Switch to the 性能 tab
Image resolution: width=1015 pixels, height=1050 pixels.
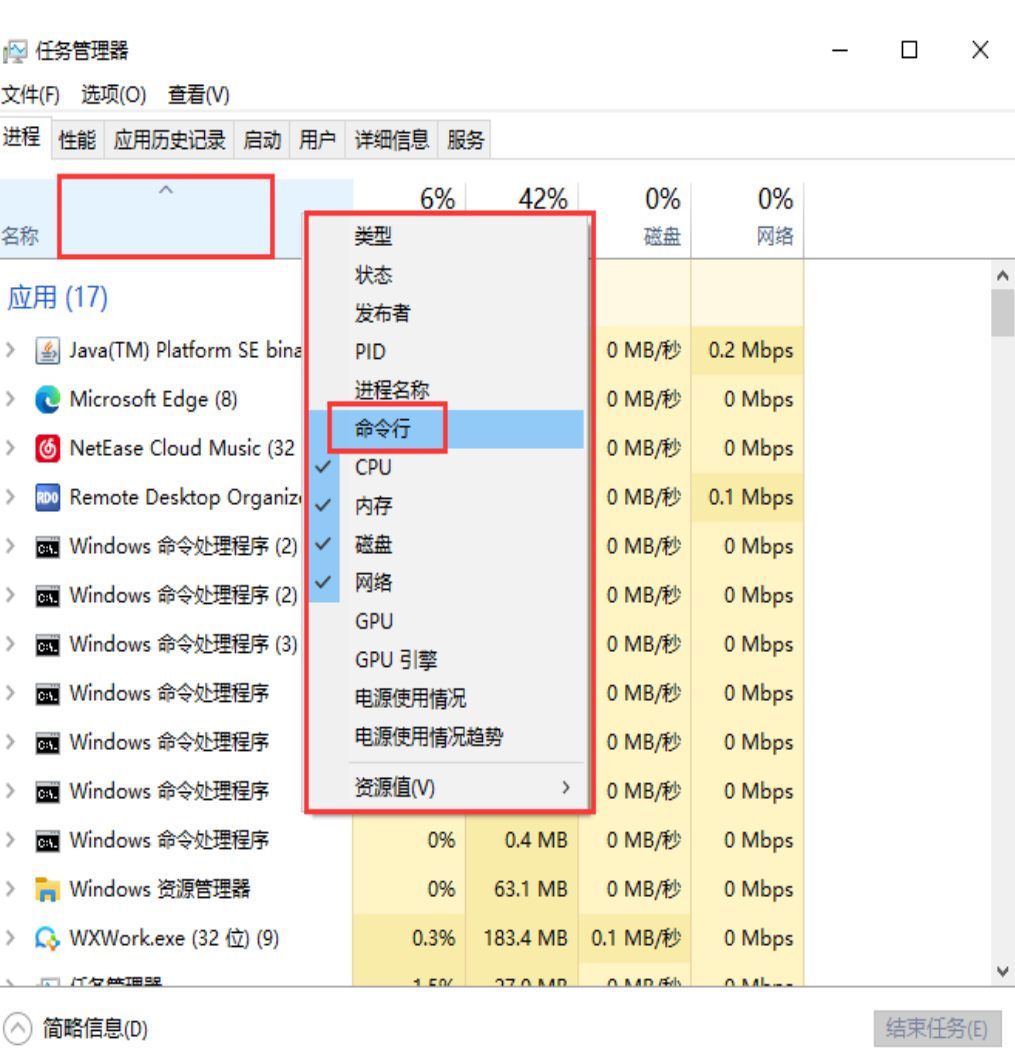pyautogui.click(x=77, y=140)
